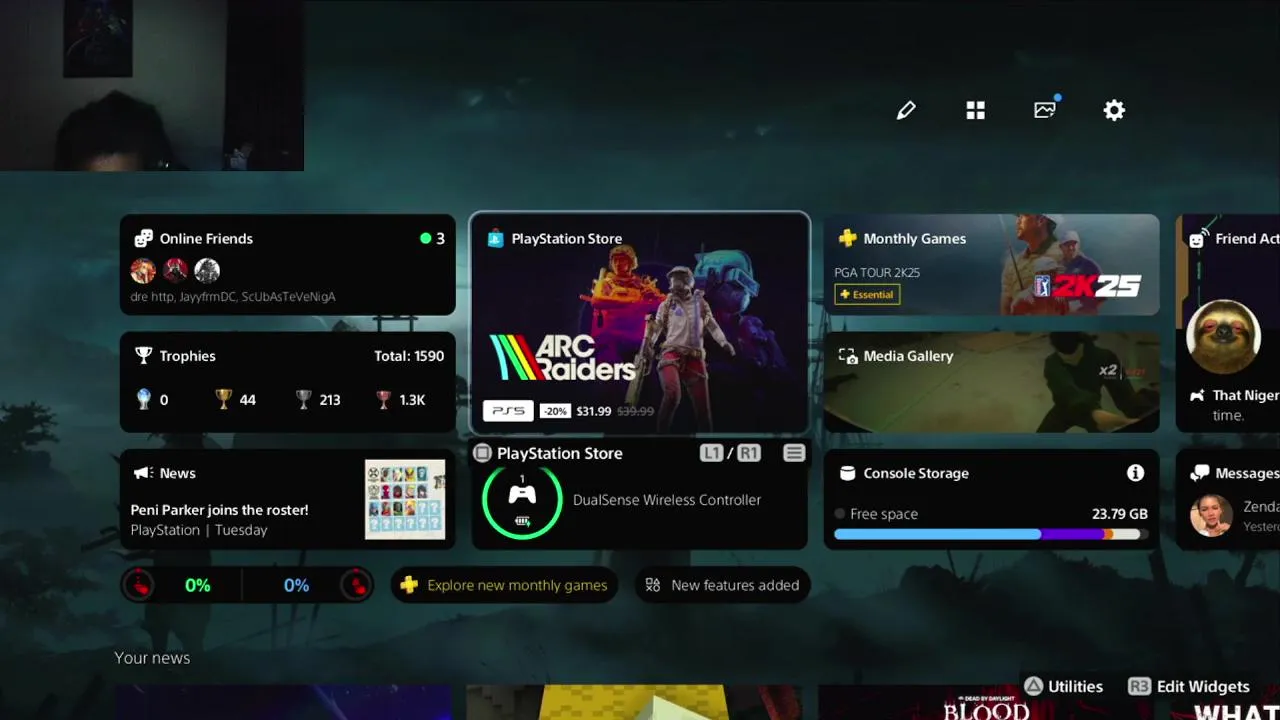Open the options menu icon beside R1
The width and height of the screenshot is (1280, 720).
794,453
